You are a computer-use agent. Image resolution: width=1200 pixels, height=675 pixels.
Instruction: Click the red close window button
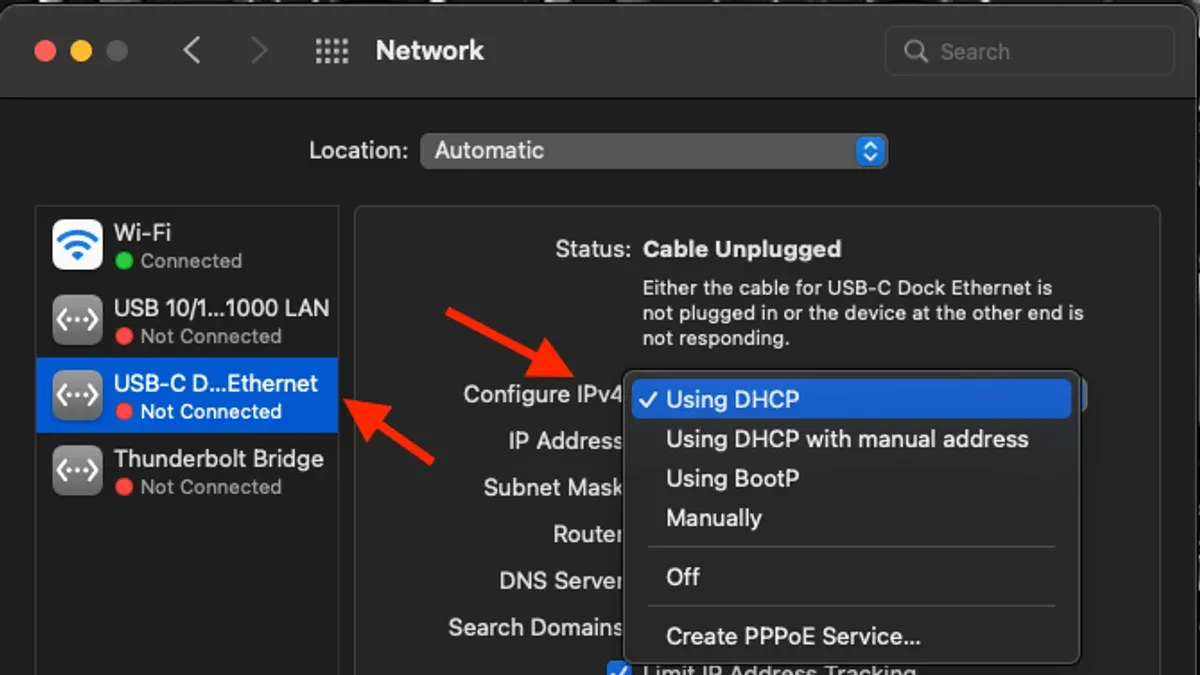45,51
